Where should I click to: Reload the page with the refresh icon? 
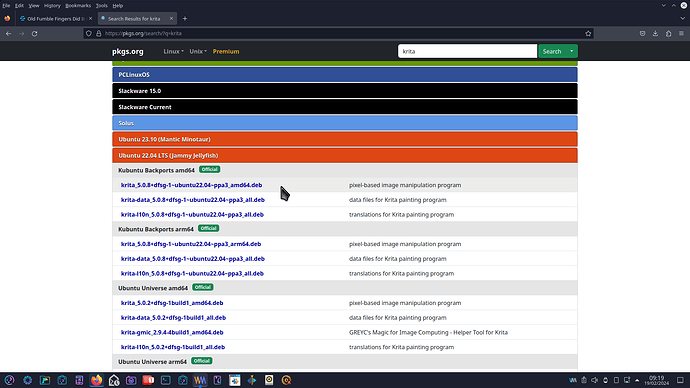[34, 33]
